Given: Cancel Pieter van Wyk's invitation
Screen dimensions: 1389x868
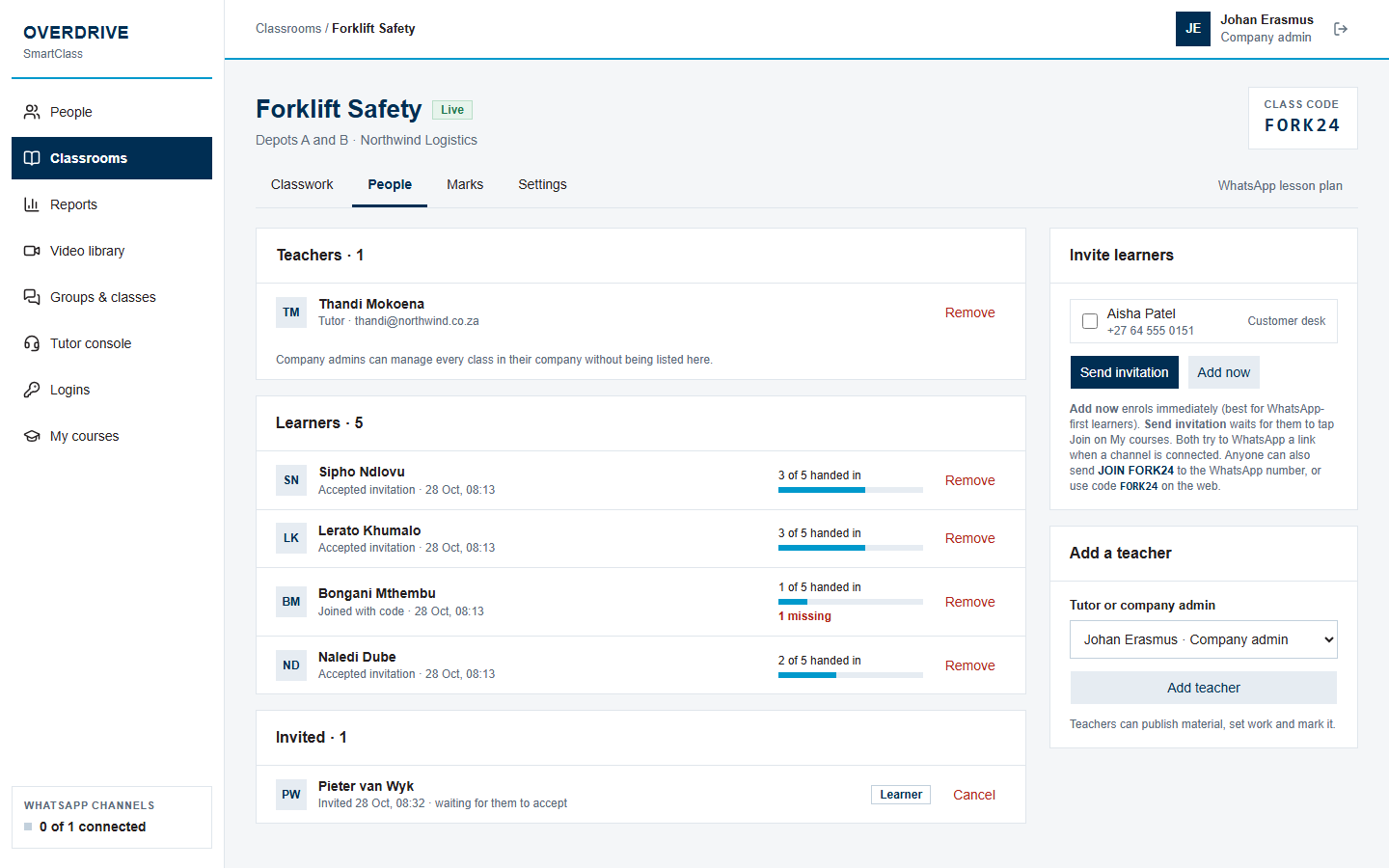Looking at the screenshot, I should (x=974, y=795).
